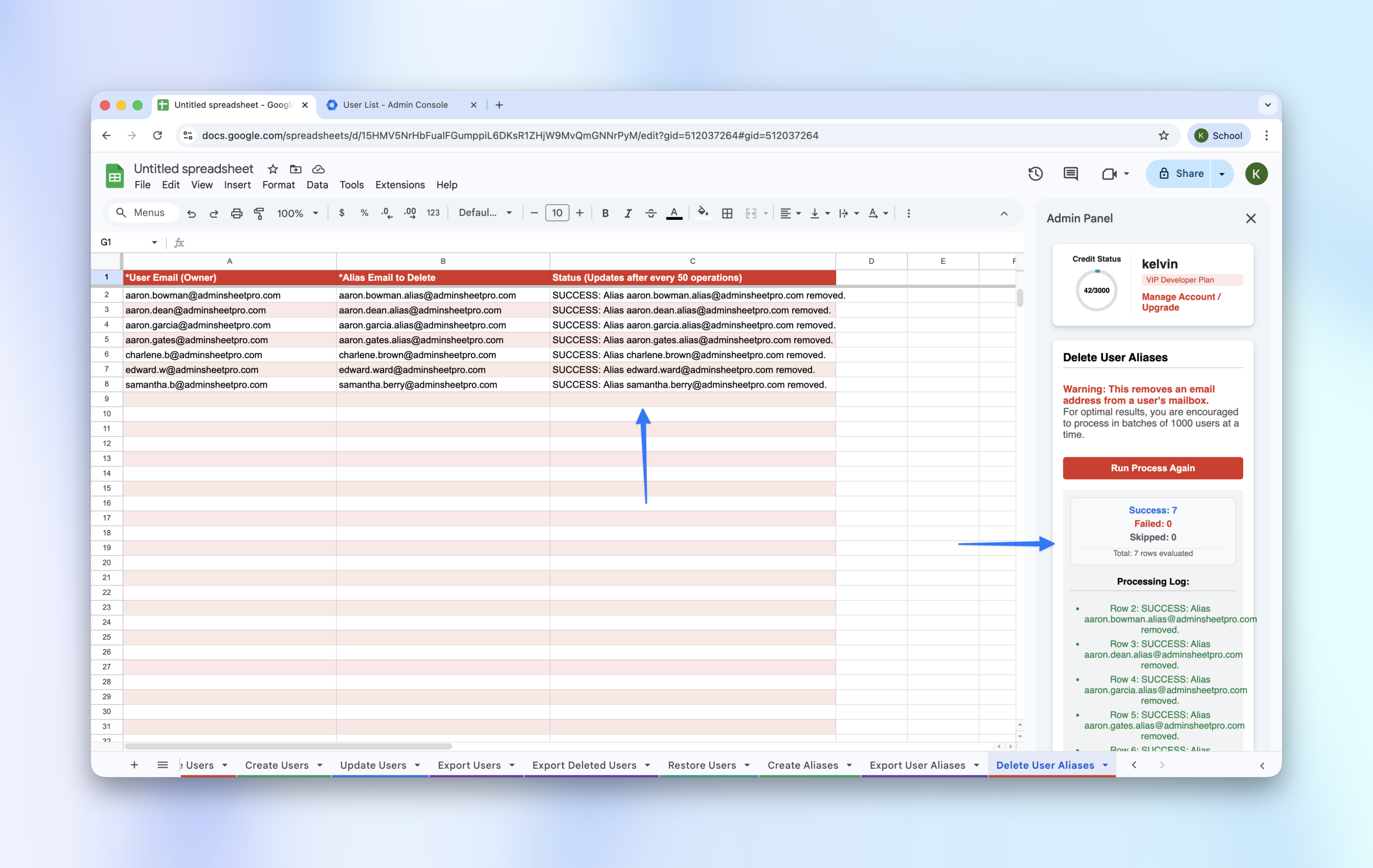Viewport: 1373px width, 868px height.
Task: Click the font size input box
Action: (x=557, y=213)
